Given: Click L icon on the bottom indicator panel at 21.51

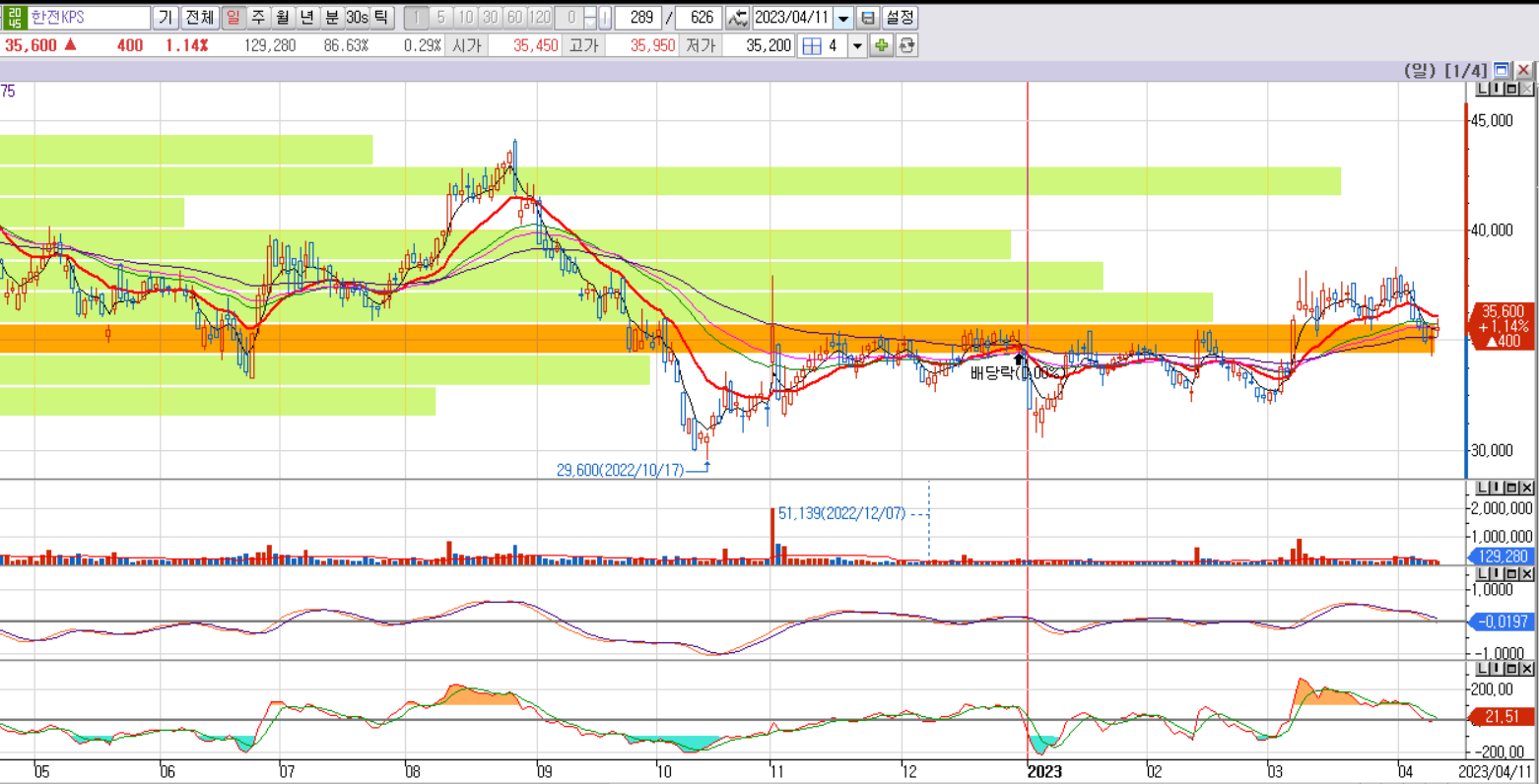Looking at the screenshot, I should pos(1482,669).
